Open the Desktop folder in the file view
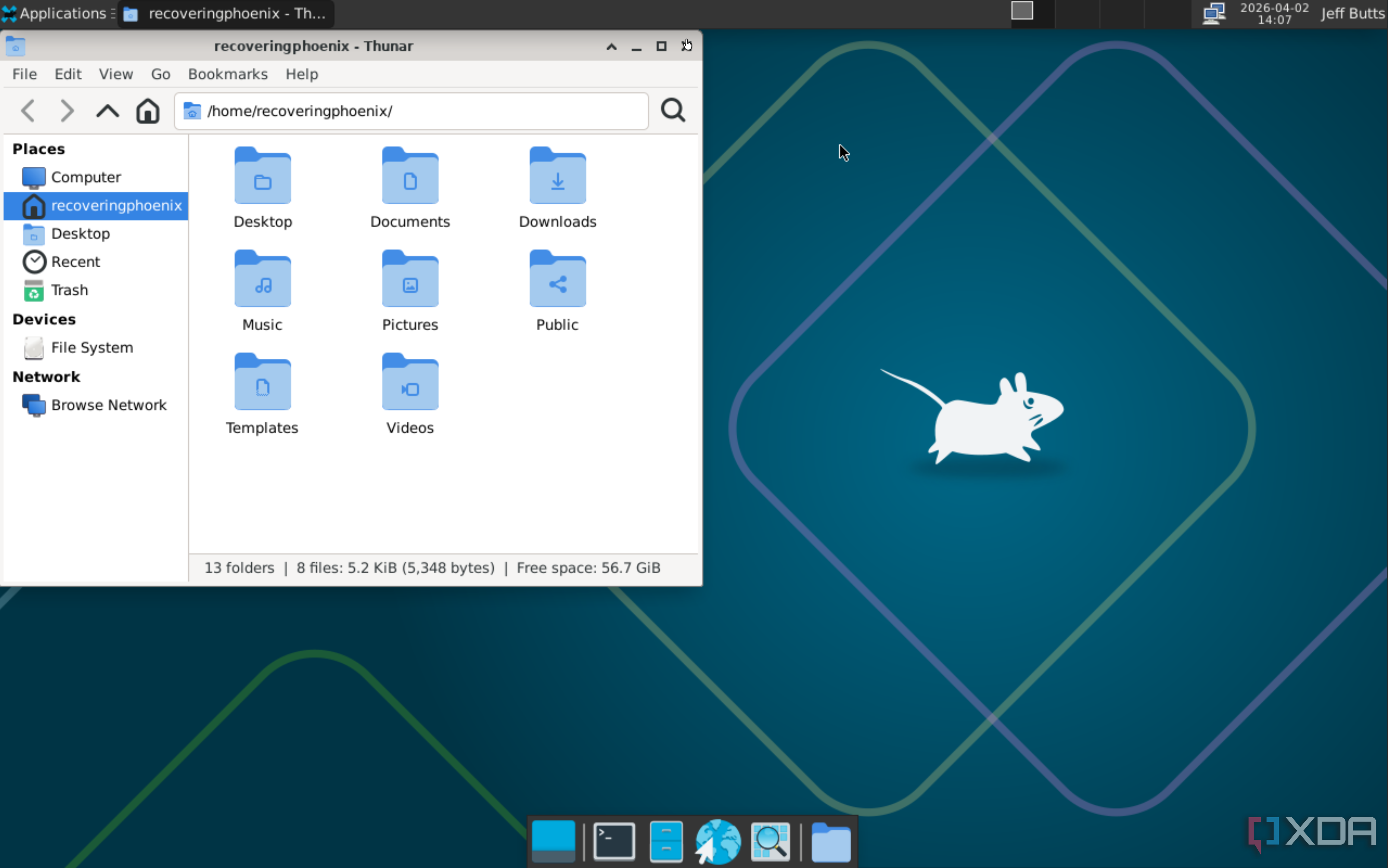Screen dimensions: 1388x868 click(x=263, y=176)
